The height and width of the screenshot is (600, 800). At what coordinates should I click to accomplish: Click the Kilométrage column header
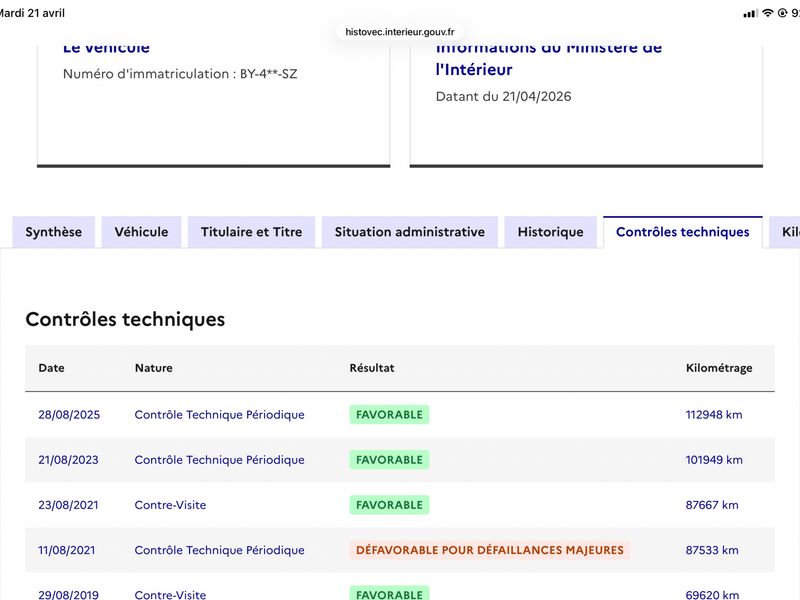pos(719,368)
